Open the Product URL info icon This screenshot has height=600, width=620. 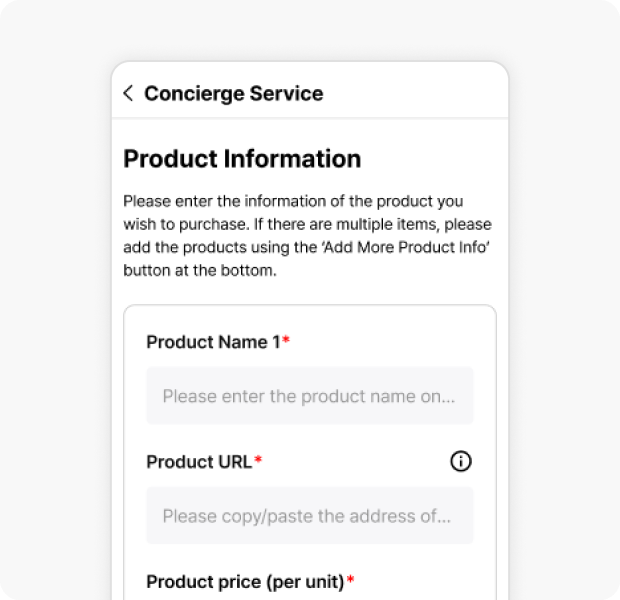point(460,461)
